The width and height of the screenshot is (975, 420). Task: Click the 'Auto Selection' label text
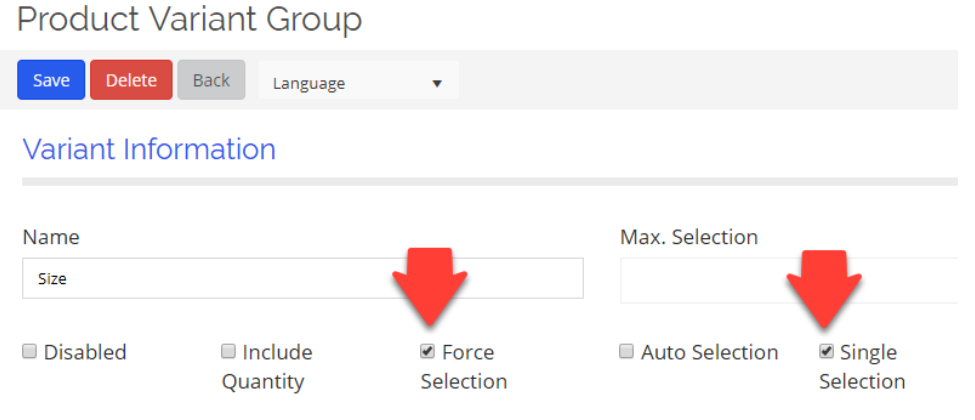(x=709, y=352)
